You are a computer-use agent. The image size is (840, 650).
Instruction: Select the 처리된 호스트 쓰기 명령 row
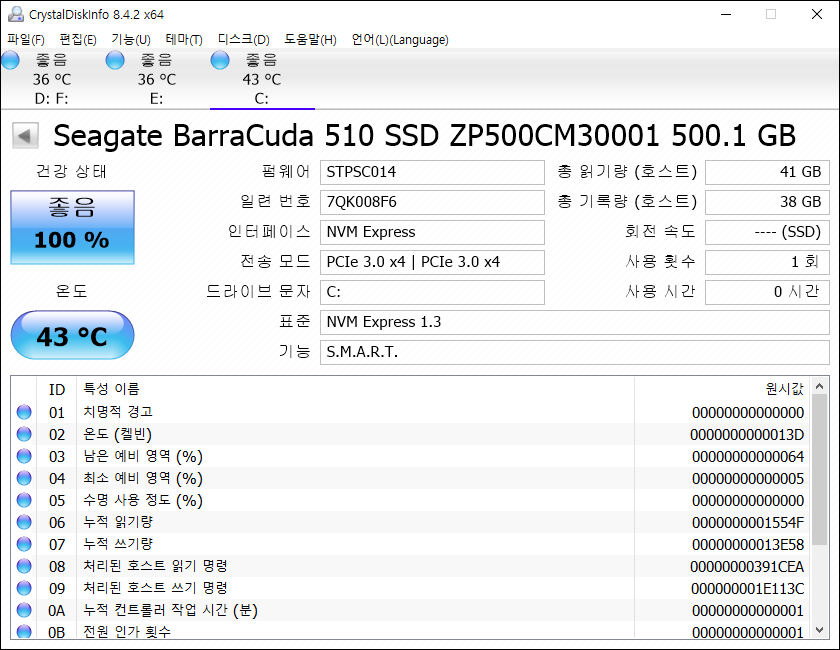pos(410,588)
